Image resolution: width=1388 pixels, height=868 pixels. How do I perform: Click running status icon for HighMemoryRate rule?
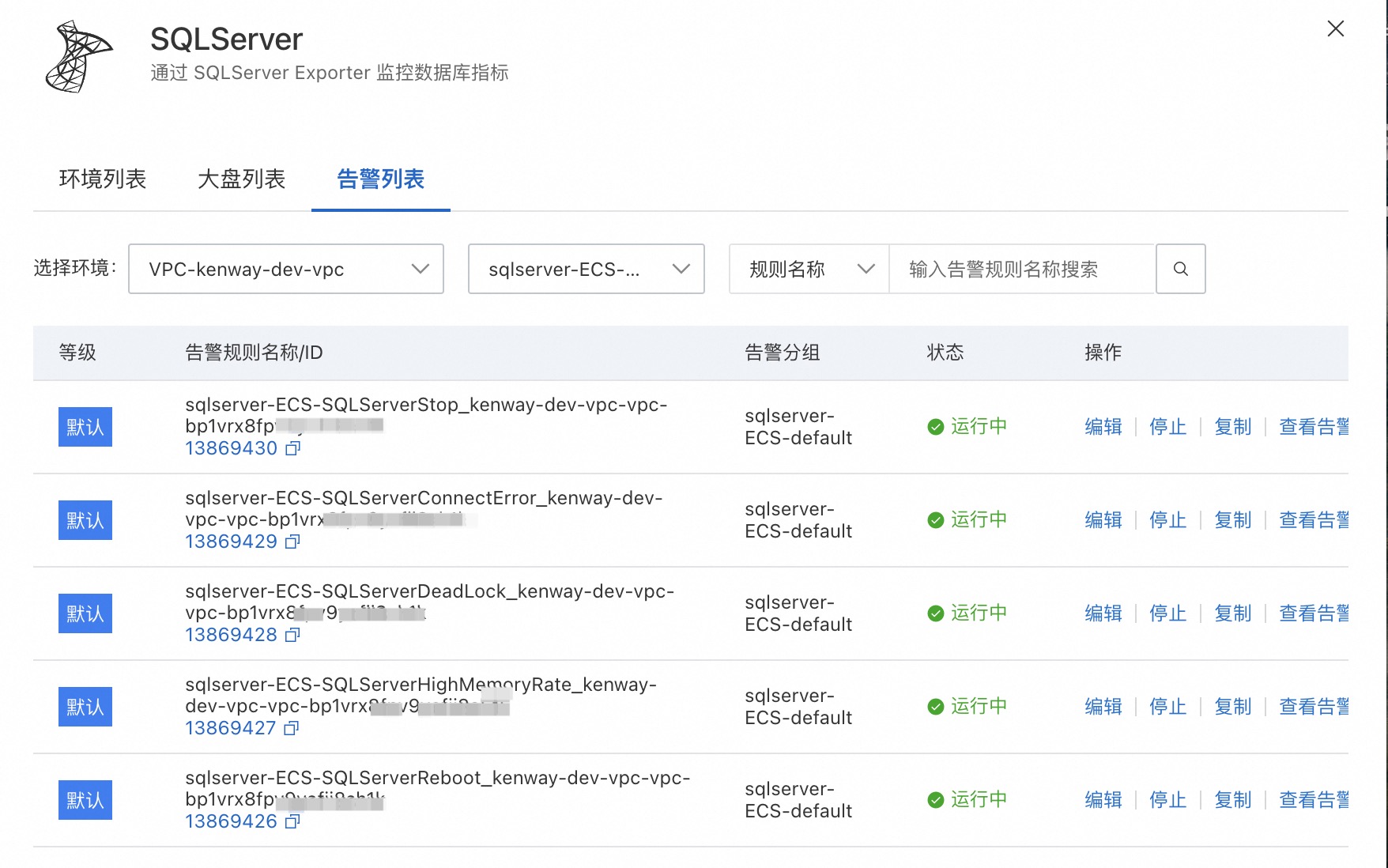(936, 707)
